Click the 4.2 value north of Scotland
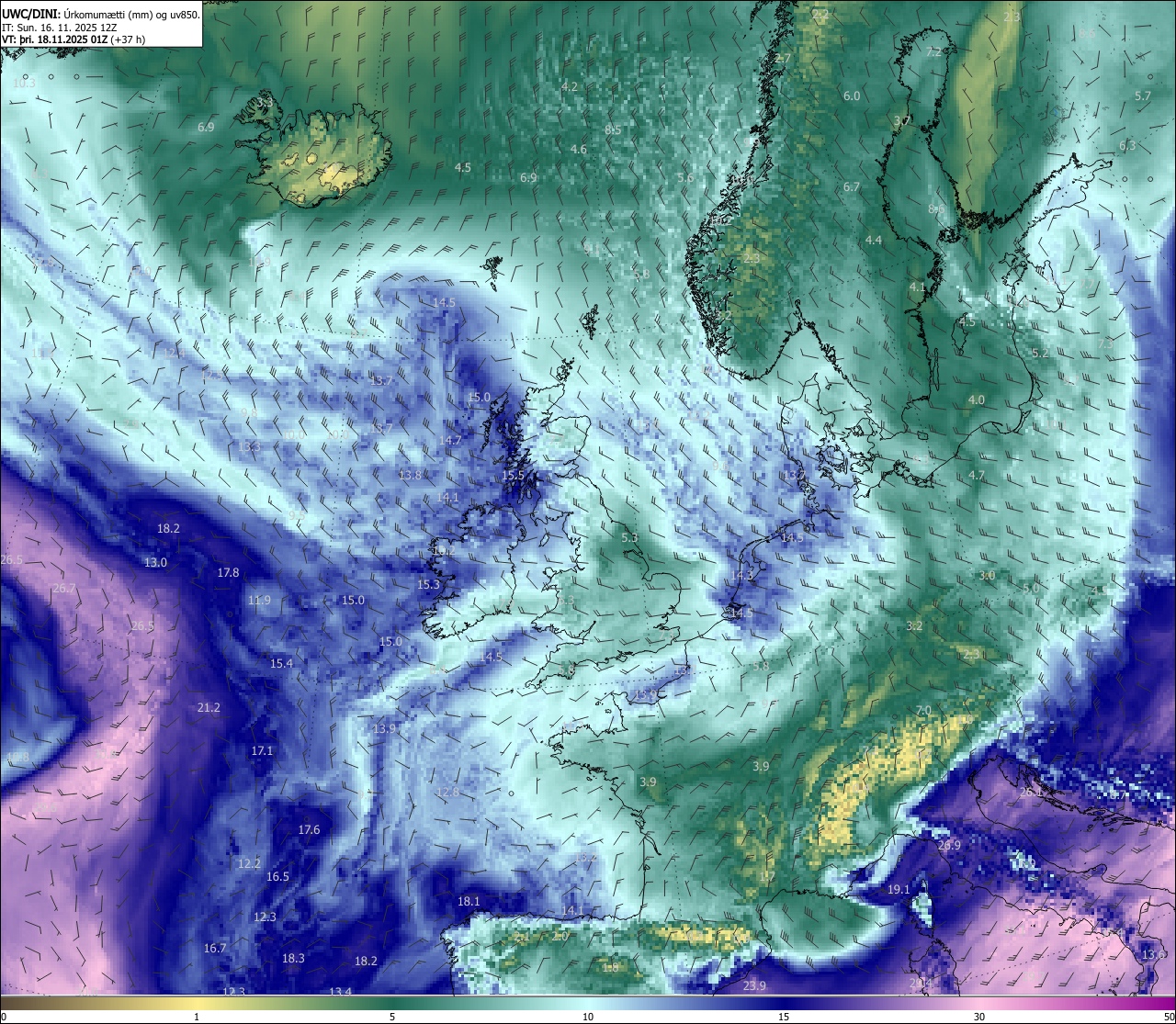 point(569,85)
